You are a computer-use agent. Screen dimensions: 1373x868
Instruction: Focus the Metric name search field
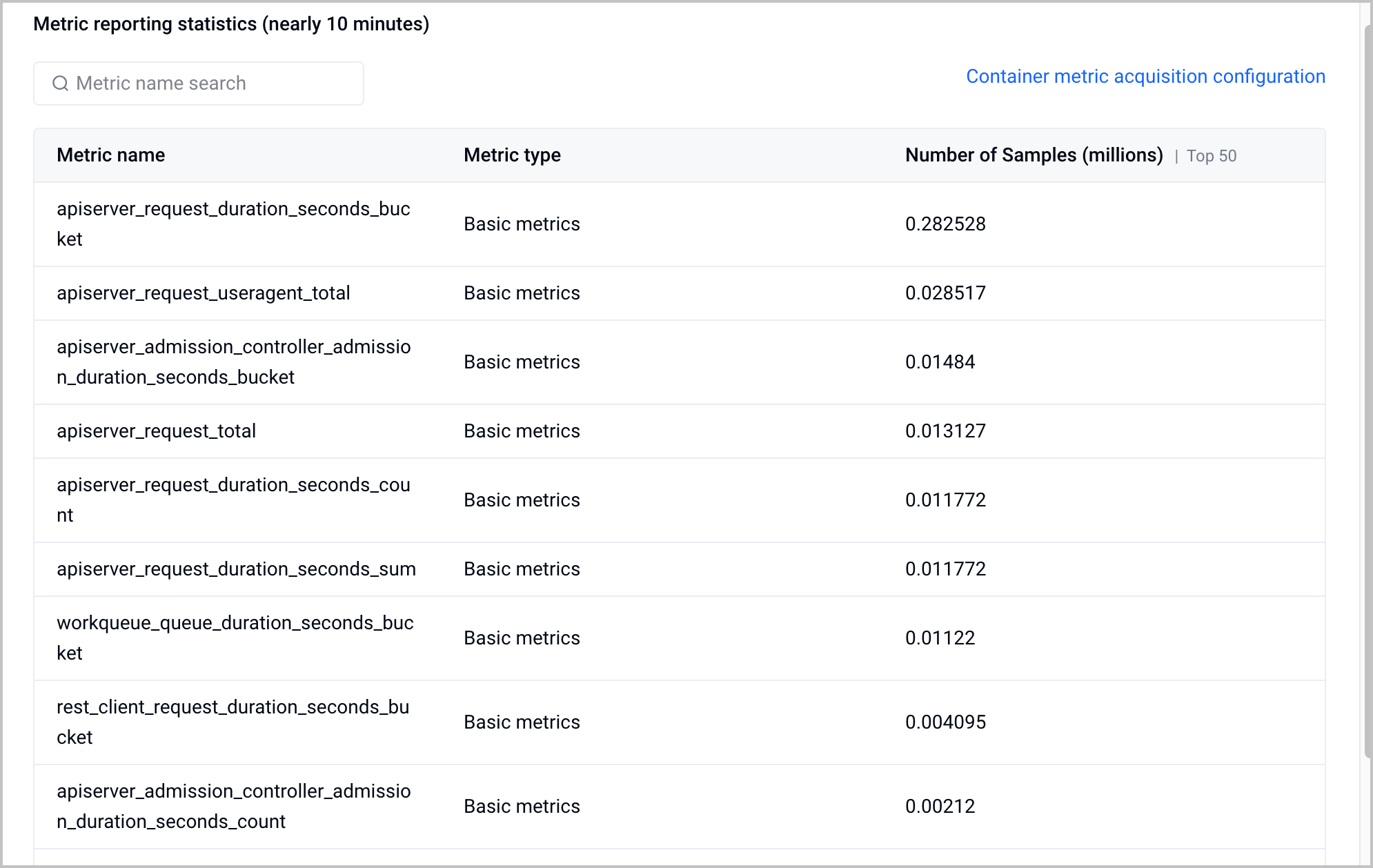(199, 83)
